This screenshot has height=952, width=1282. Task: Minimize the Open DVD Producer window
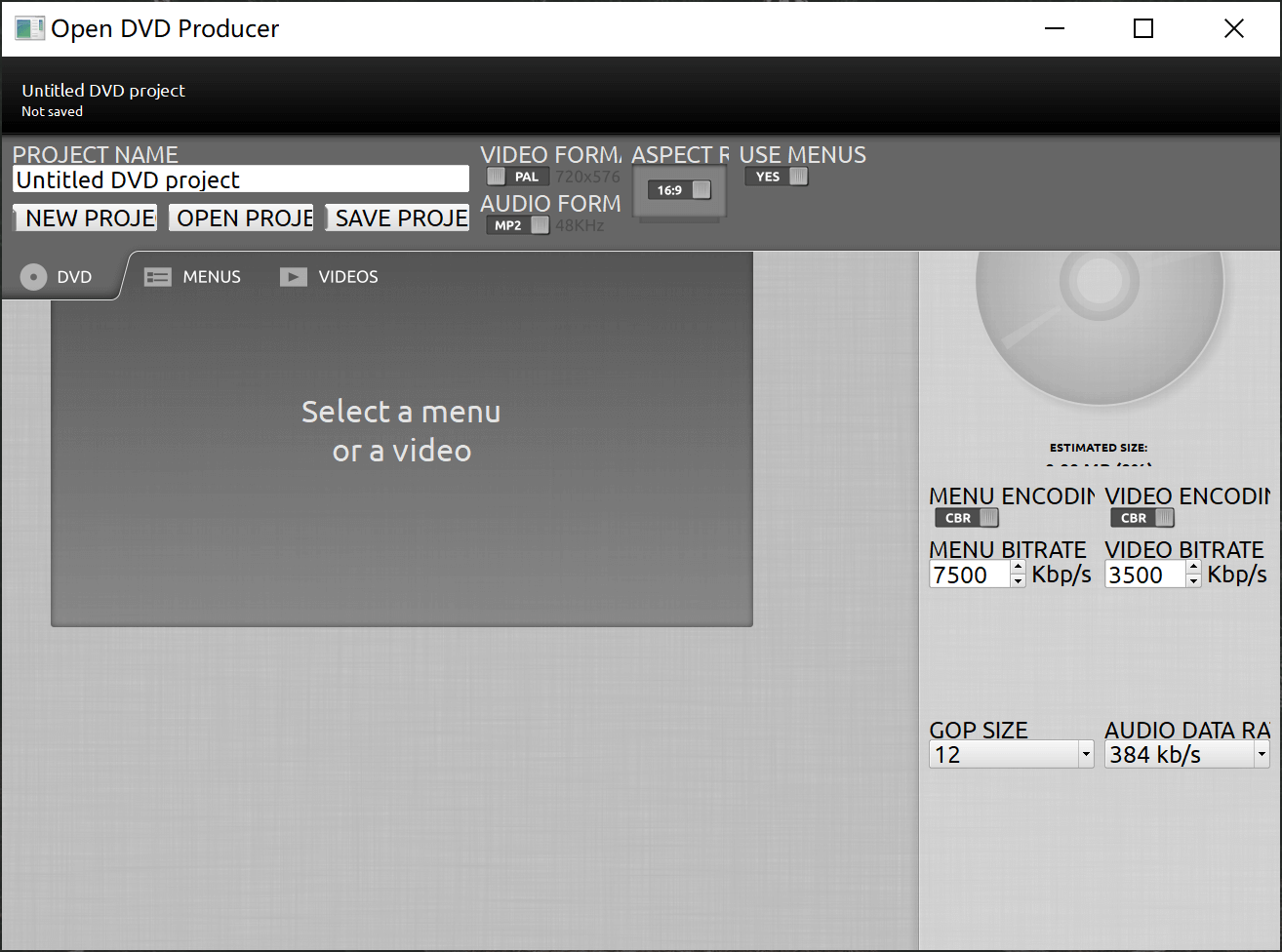tap(1054, 28)
